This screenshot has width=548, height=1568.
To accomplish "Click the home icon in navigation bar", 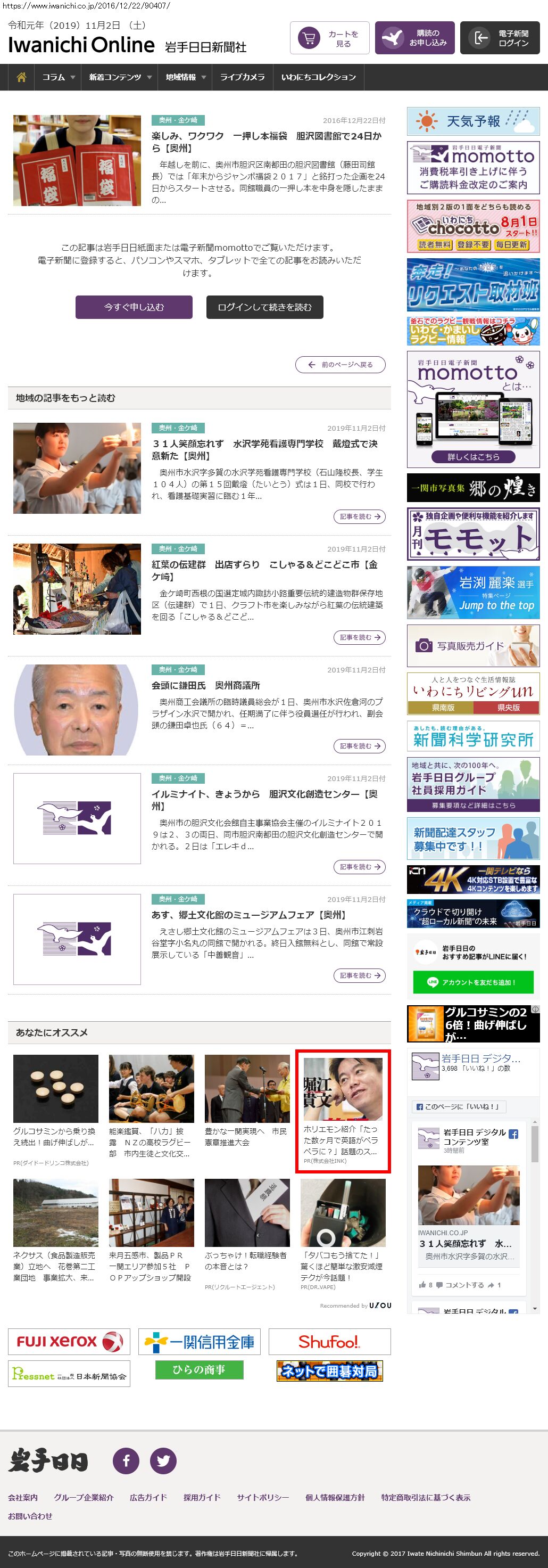I will point(21,77).
